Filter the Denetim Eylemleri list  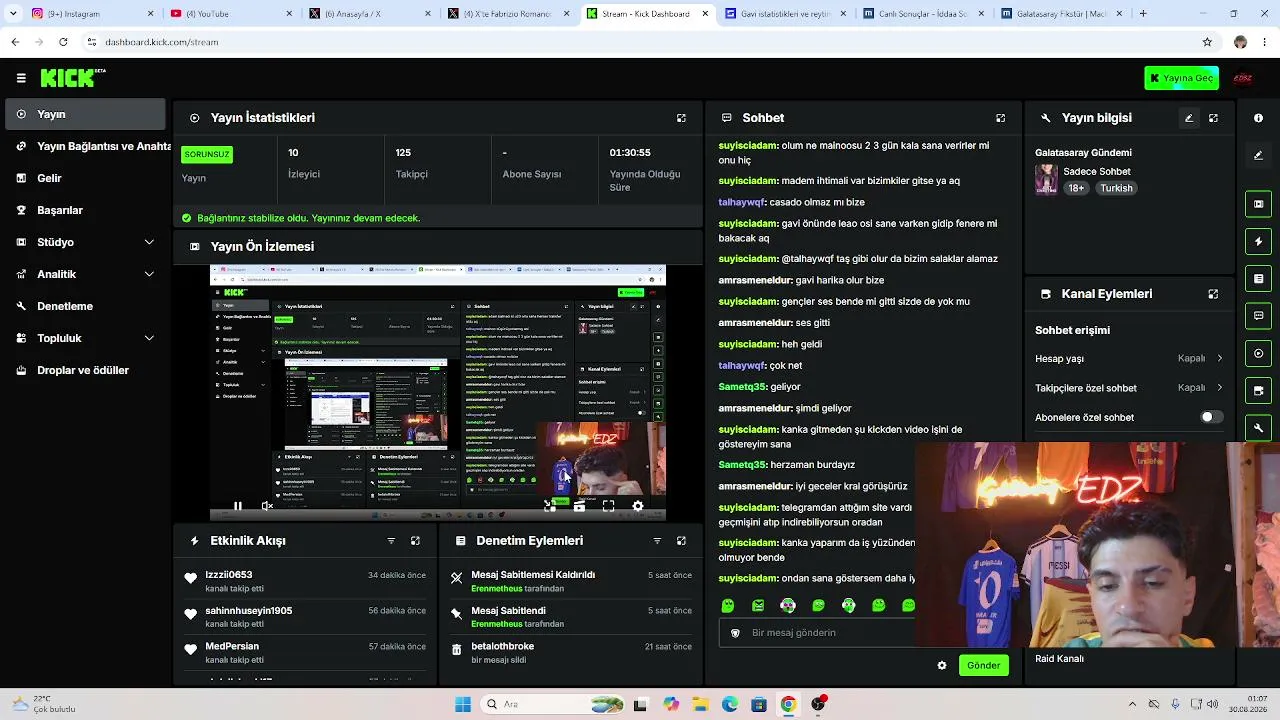657,541
